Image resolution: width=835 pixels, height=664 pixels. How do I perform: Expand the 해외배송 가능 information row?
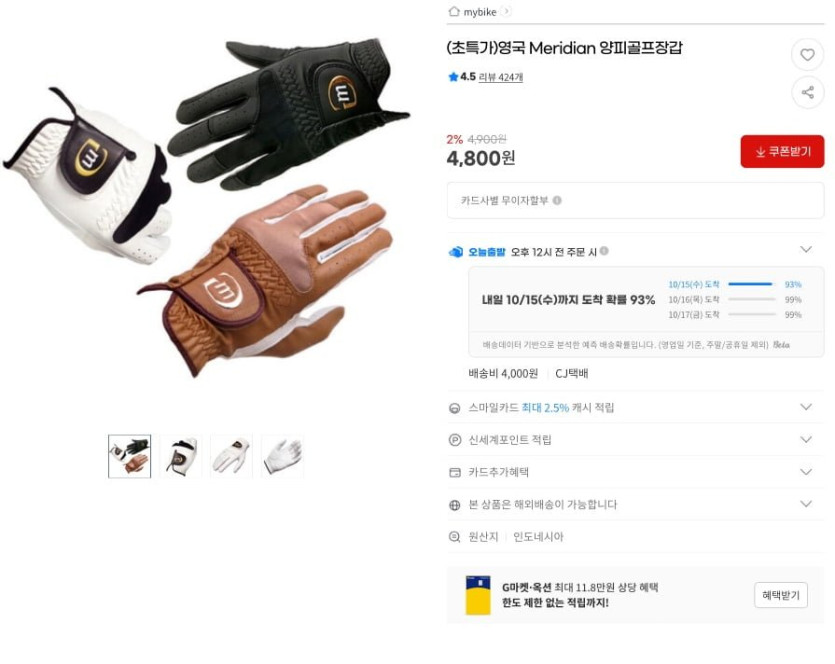point(806,504)
